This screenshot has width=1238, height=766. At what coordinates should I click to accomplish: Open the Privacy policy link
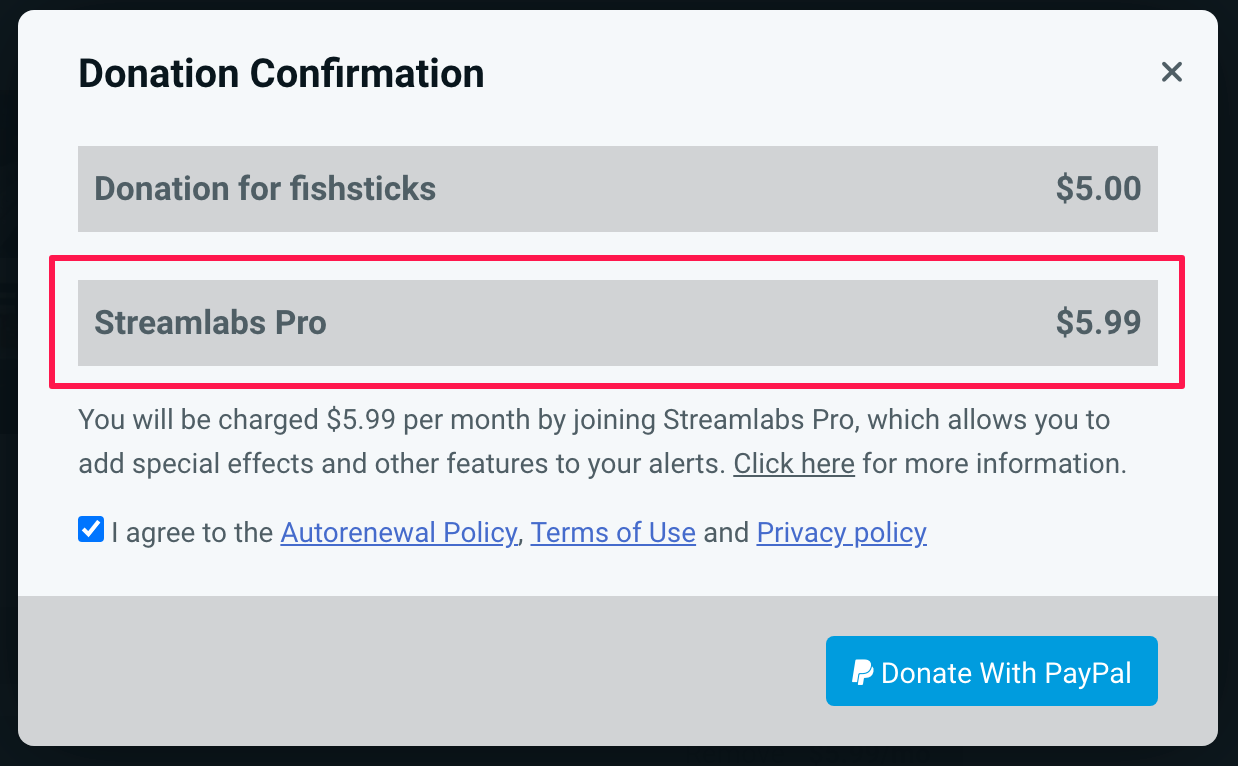(841, 533)
